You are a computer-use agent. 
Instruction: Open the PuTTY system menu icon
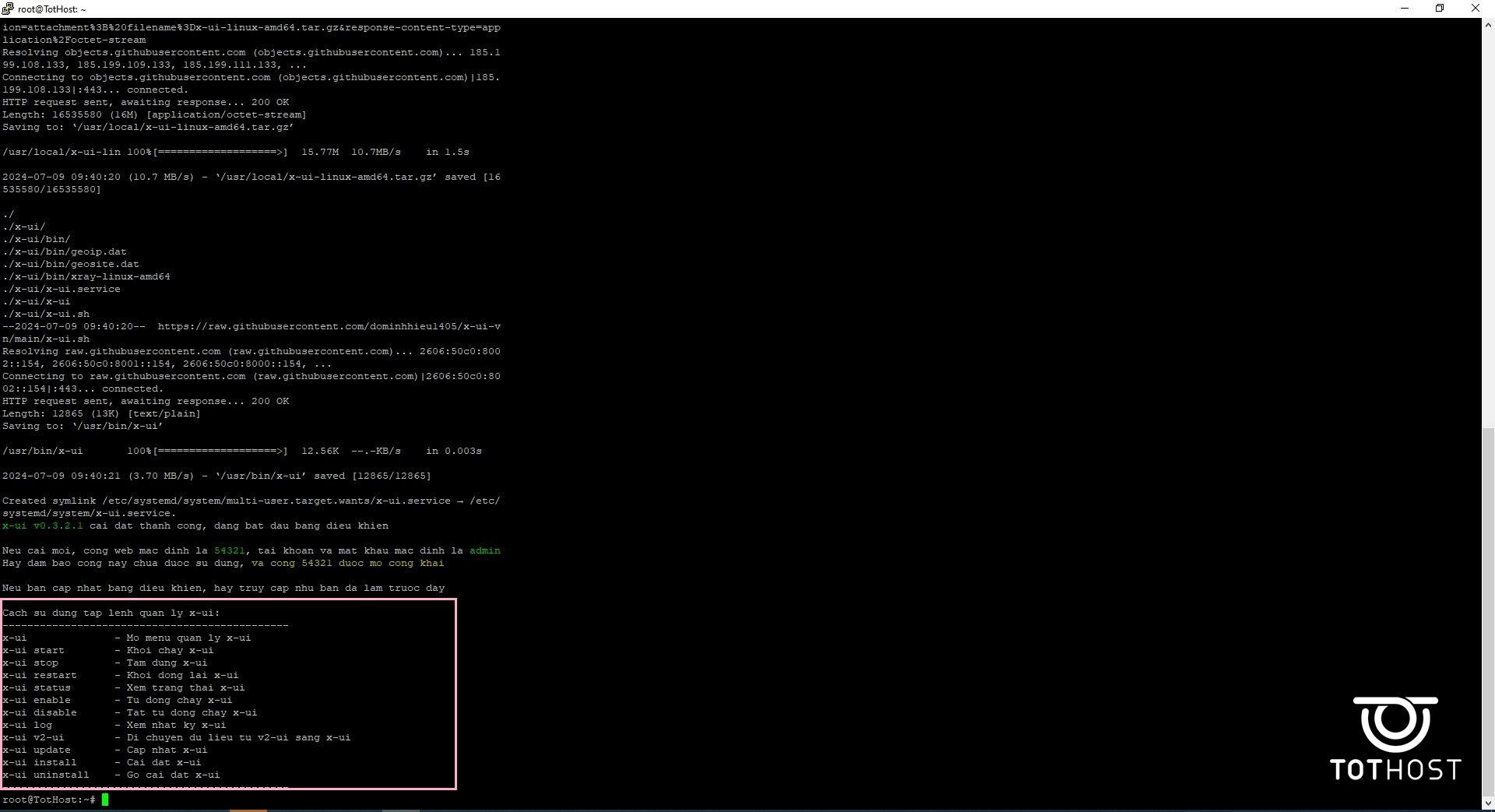(x=8, y=9)
